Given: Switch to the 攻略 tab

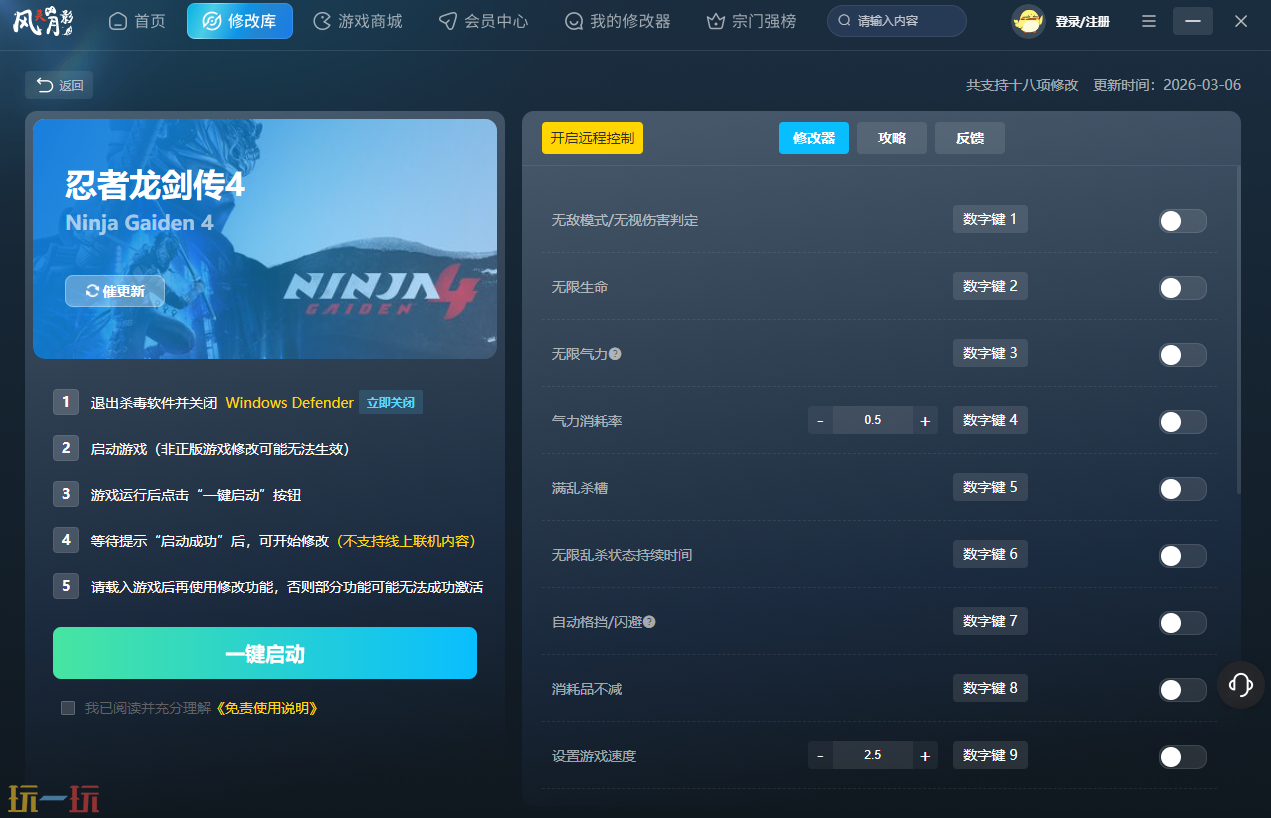Looking at the screenshot, I should (x=892, y=138).
